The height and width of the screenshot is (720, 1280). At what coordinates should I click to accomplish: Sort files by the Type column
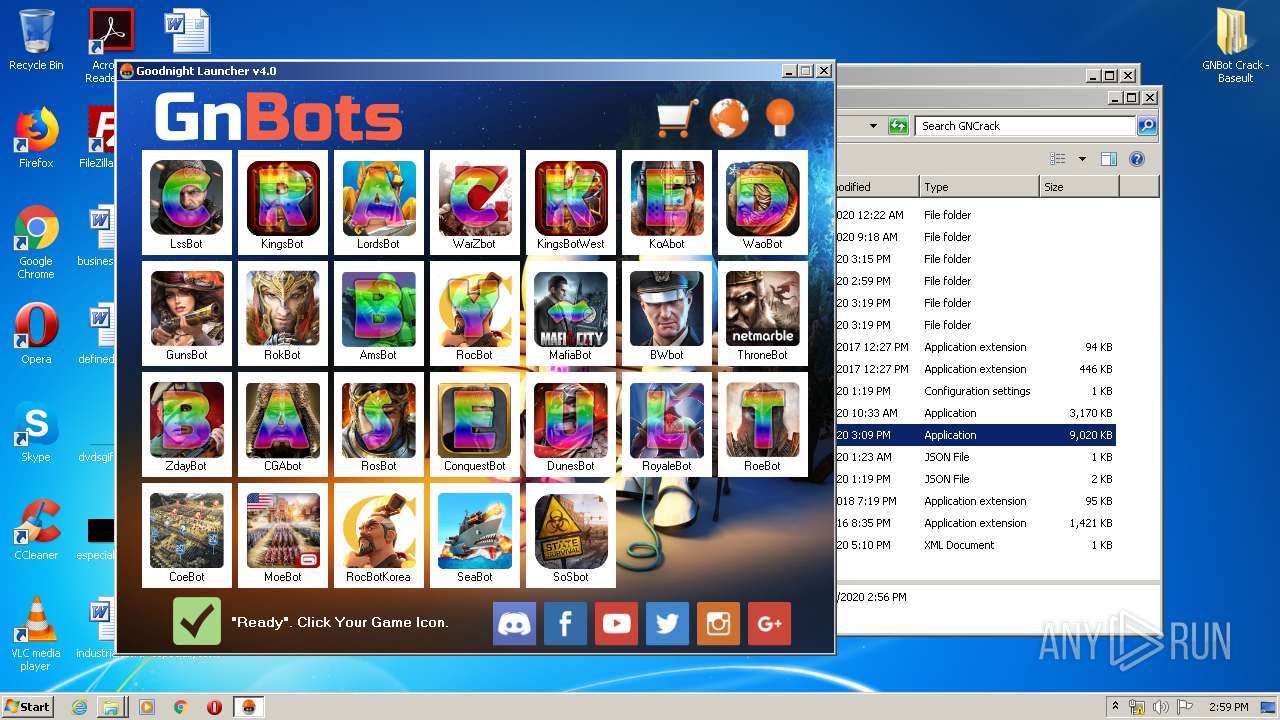(978, 187)
